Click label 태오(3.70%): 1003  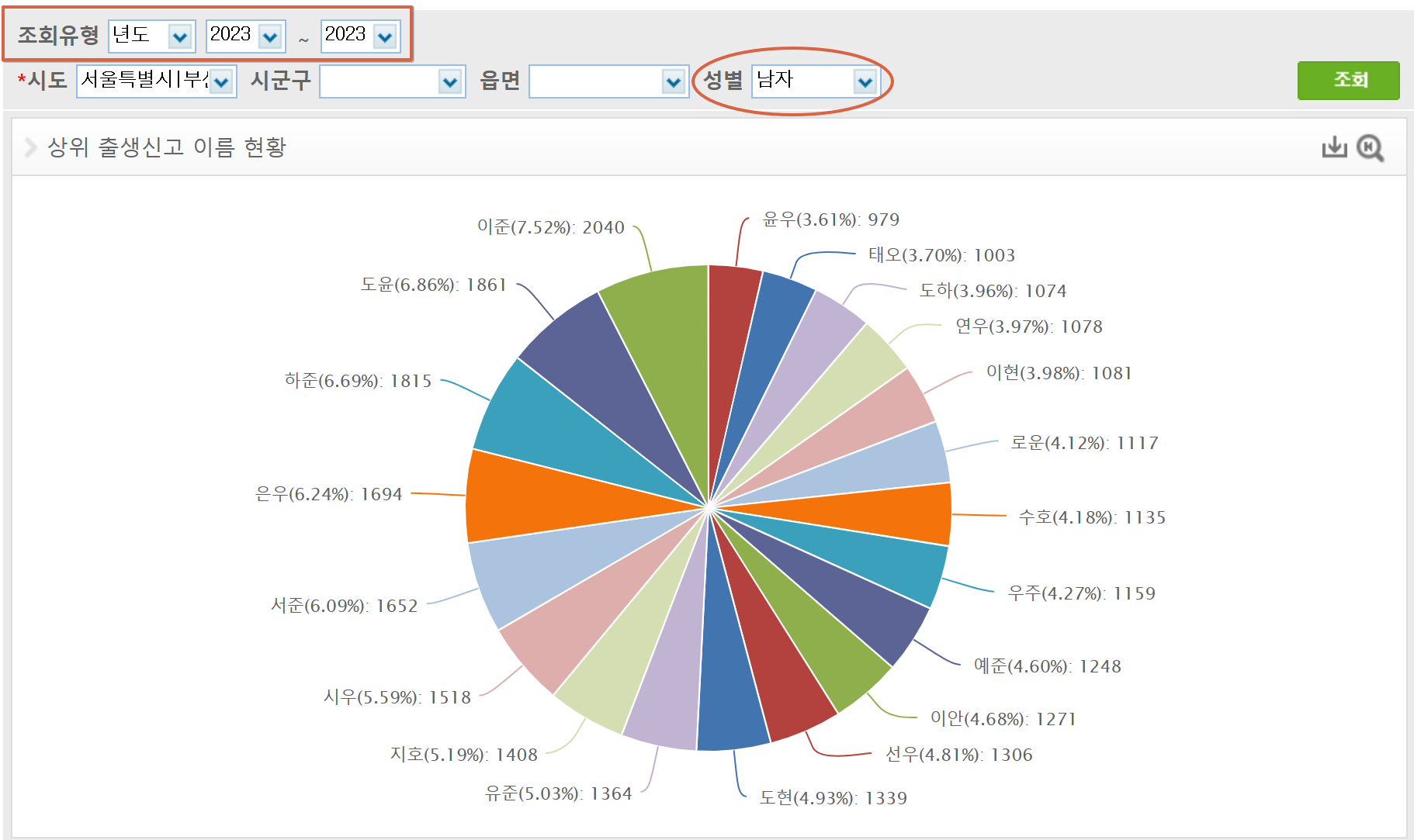942,255
